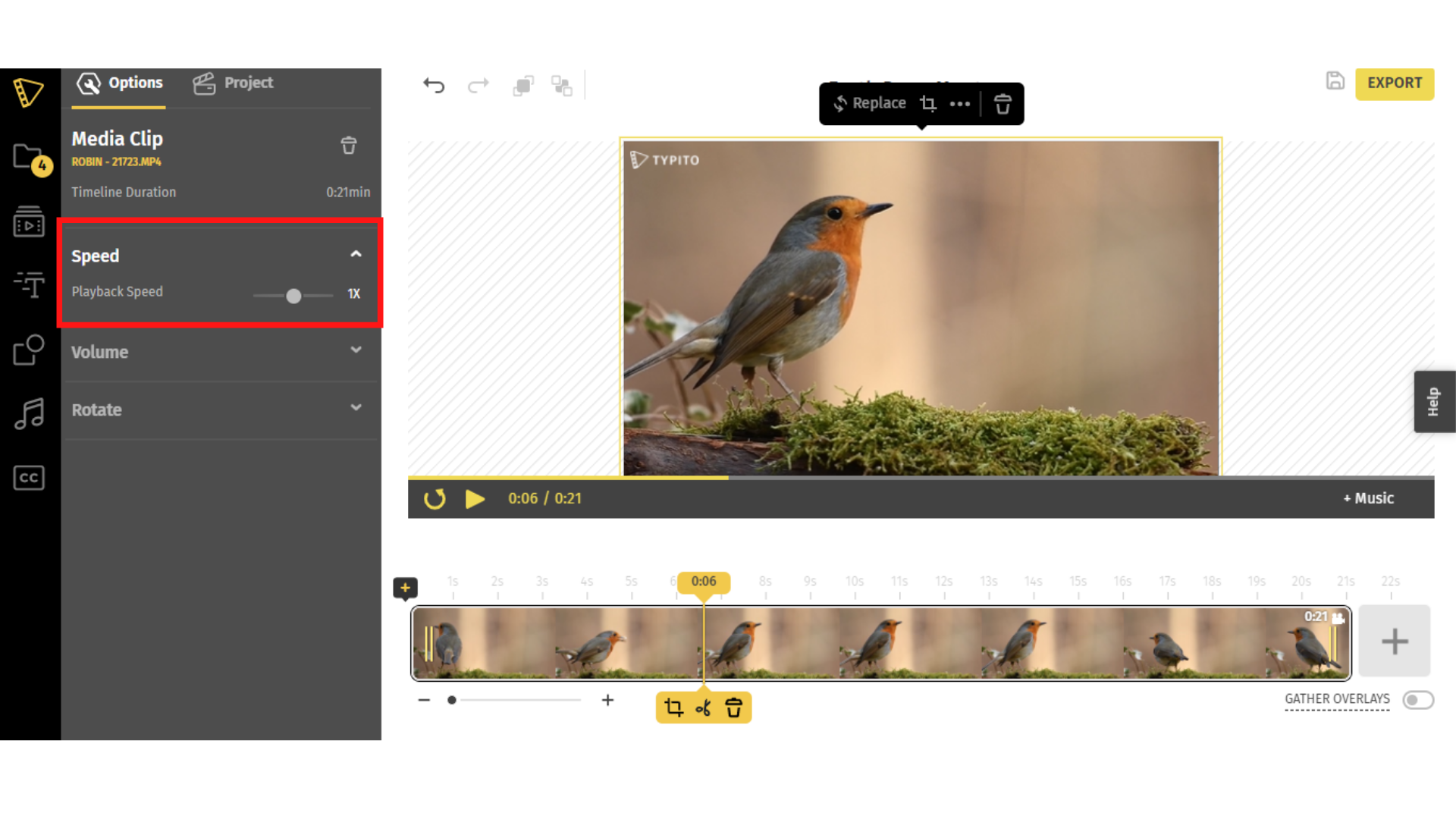Click the 1X playback speed value
This screenshot has width=1456, height=819.
(353, 294)
